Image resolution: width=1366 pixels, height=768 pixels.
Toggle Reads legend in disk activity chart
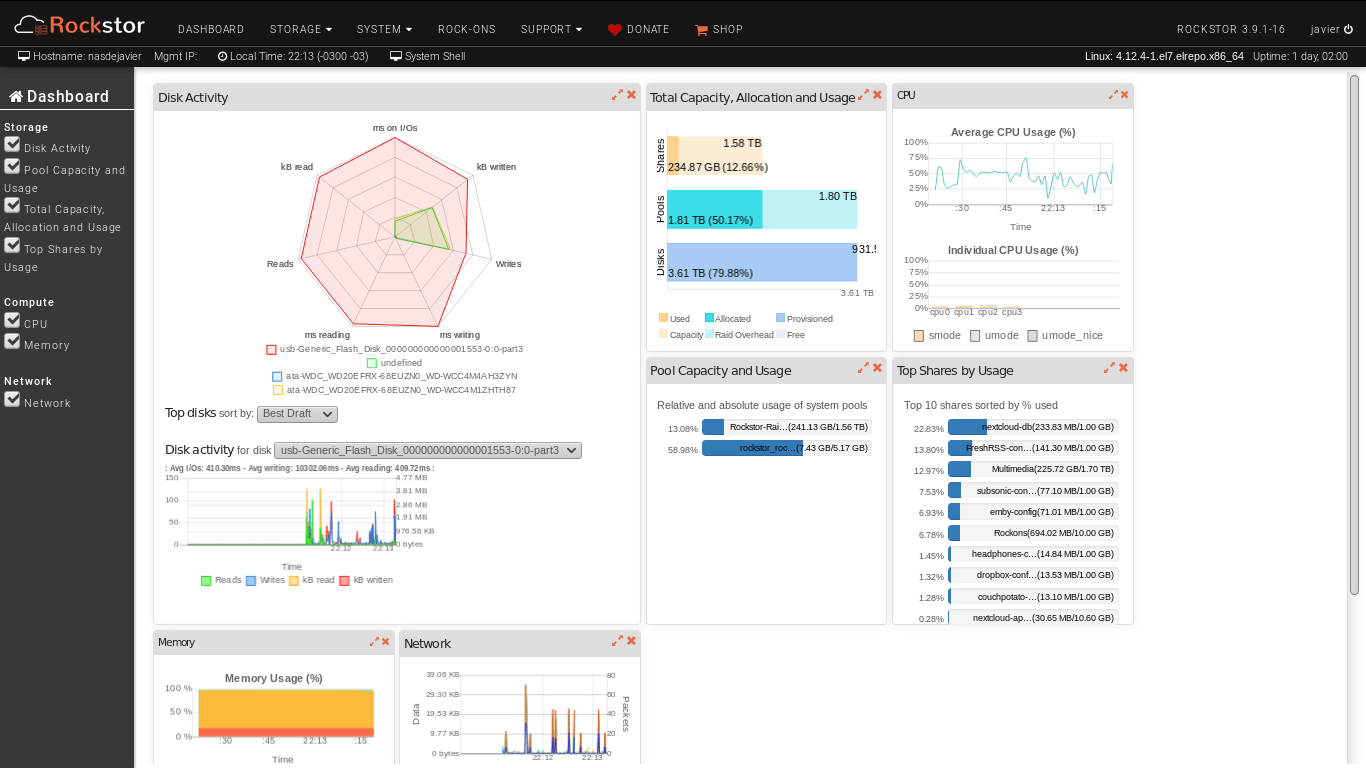tap(221, 580)
